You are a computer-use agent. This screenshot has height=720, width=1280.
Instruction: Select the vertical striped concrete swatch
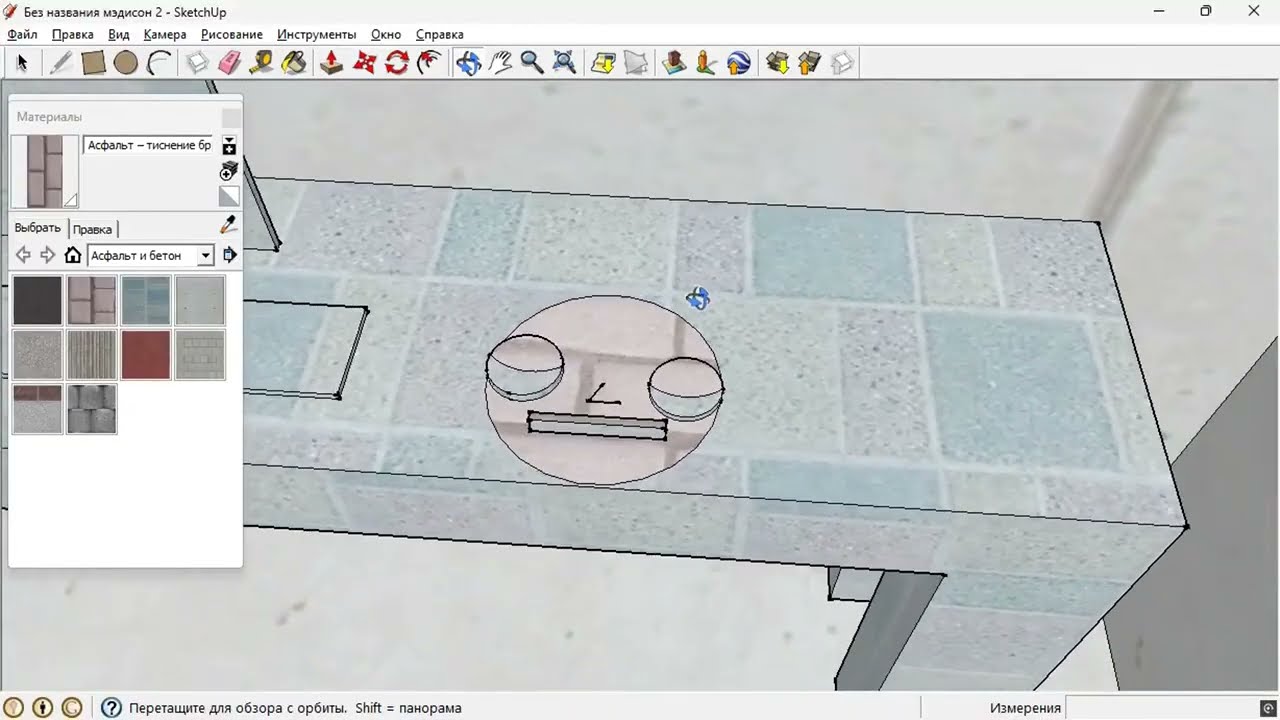(x=91, y=354)
